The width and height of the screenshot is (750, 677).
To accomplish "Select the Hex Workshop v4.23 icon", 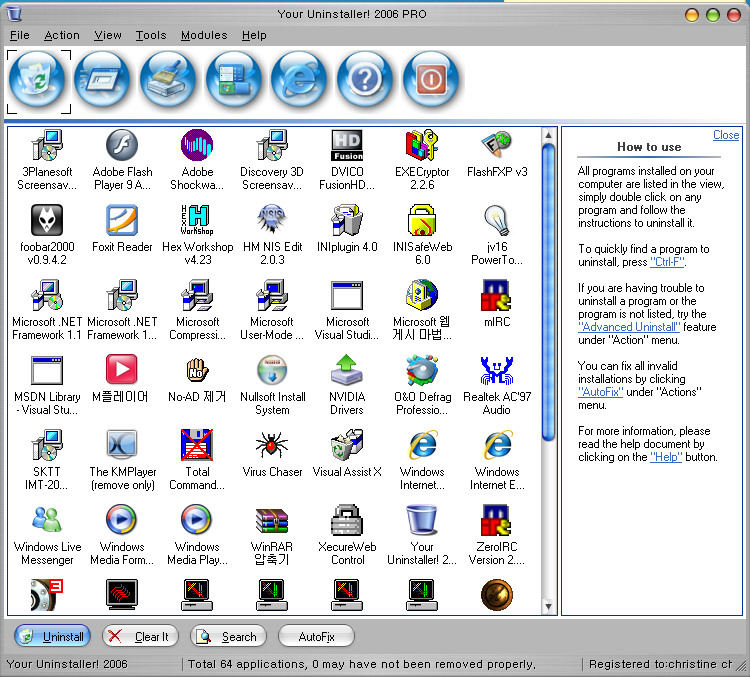I will pos(197,220).
